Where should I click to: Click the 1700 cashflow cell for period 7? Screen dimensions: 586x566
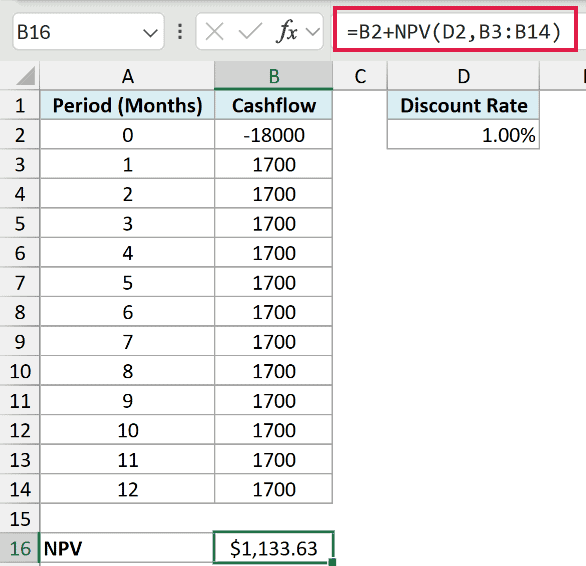[x=274, y=341]
